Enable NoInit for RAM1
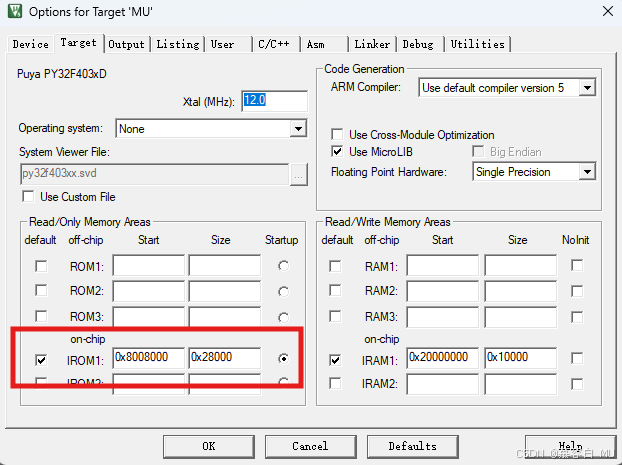 point(577,265)
